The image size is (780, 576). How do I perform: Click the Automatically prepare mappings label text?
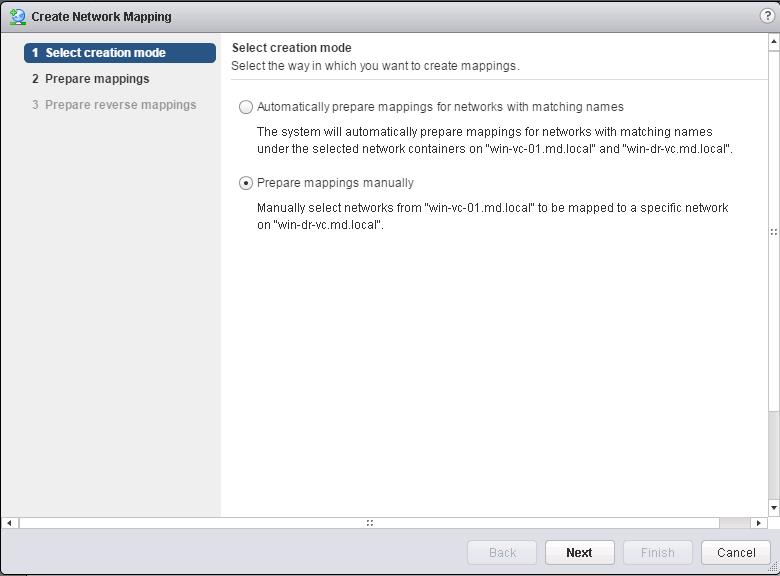click(440, 107)
